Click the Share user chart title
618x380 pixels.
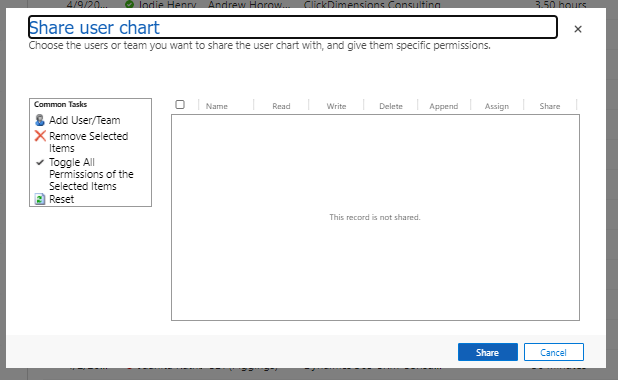[94, 28]
